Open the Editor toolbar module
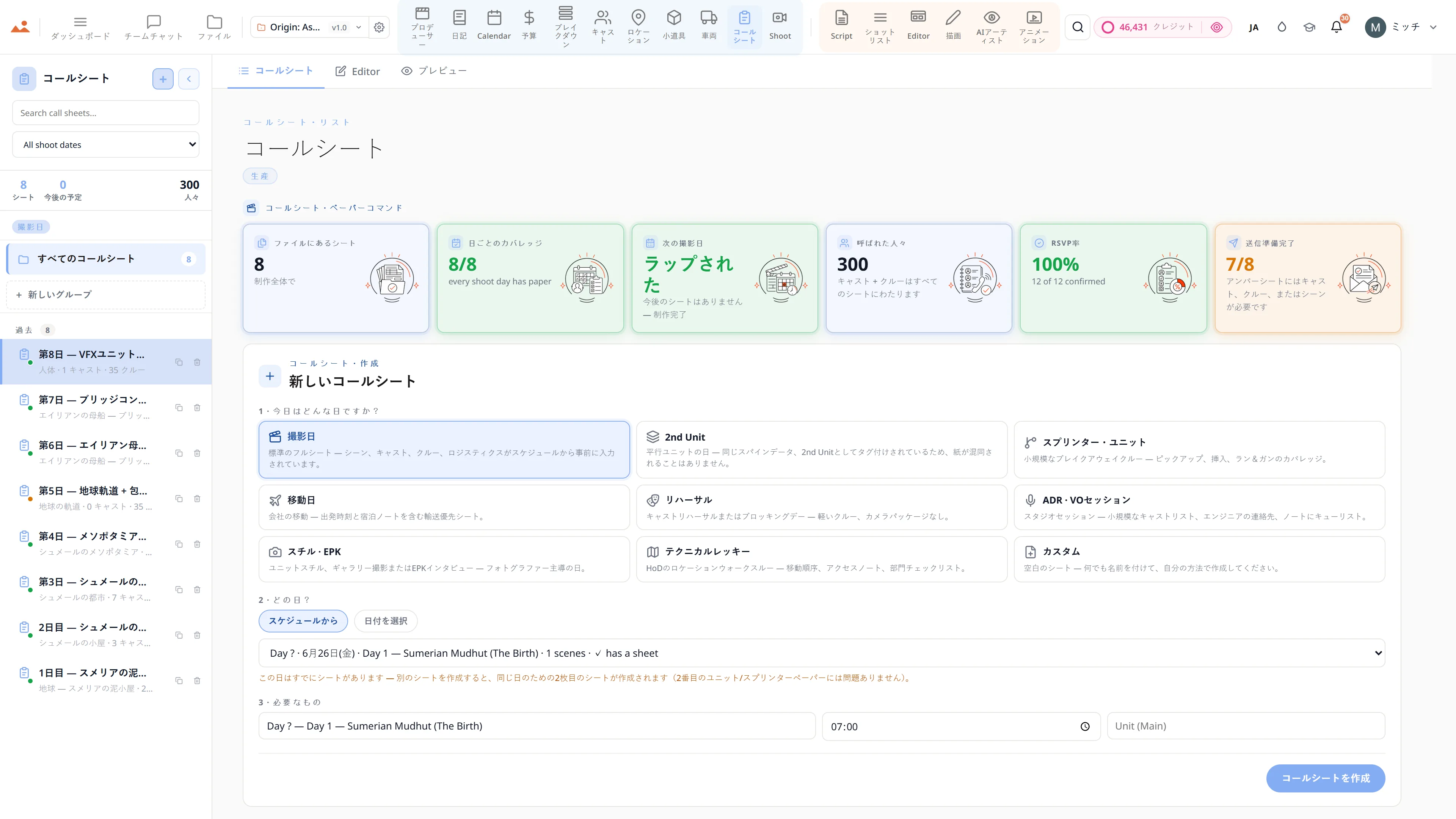 [918, 27]
